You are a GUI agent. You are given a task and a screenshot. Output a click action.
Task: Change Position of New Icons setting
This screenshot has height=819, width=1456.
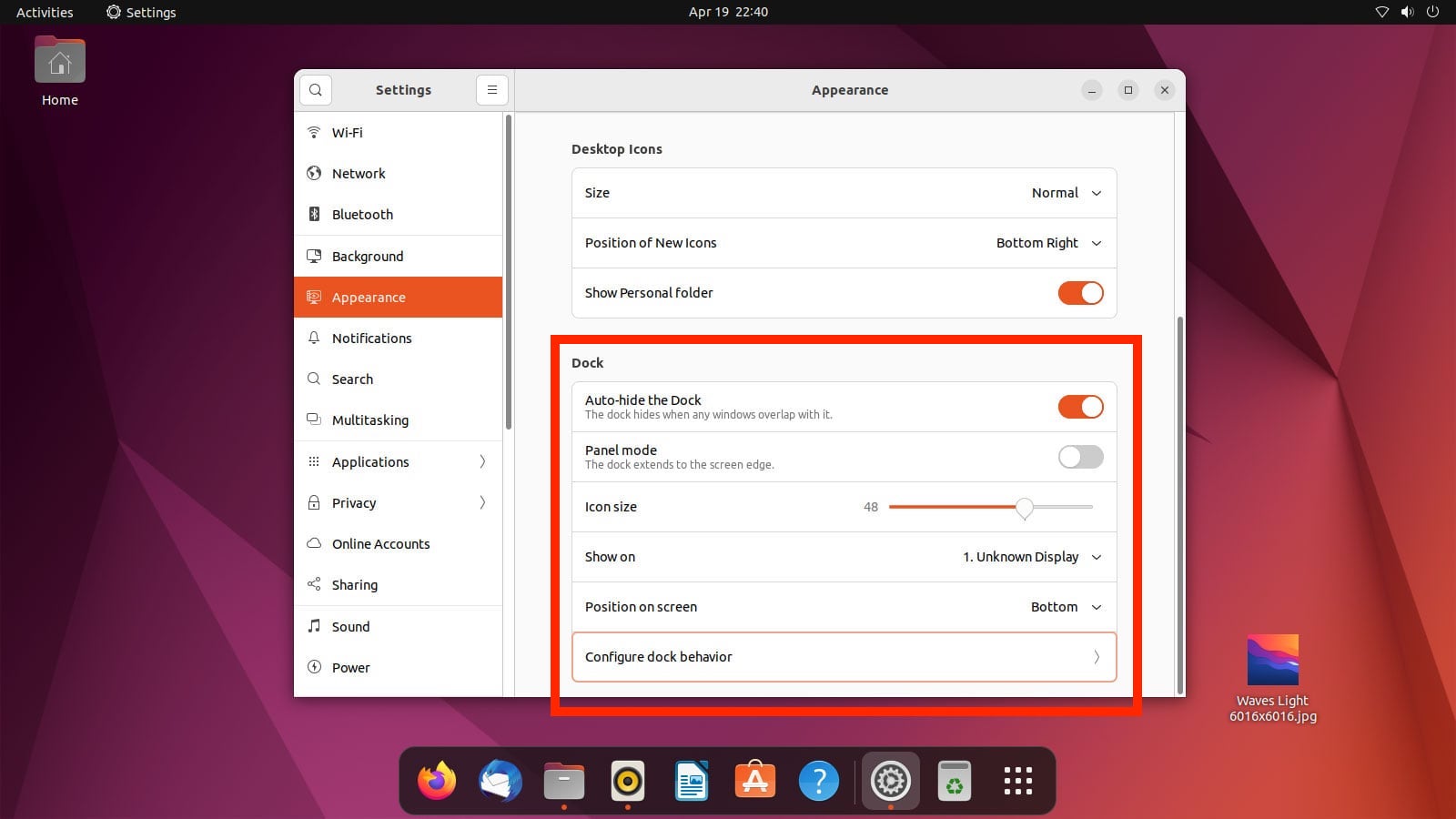(x=1046, y=243)
